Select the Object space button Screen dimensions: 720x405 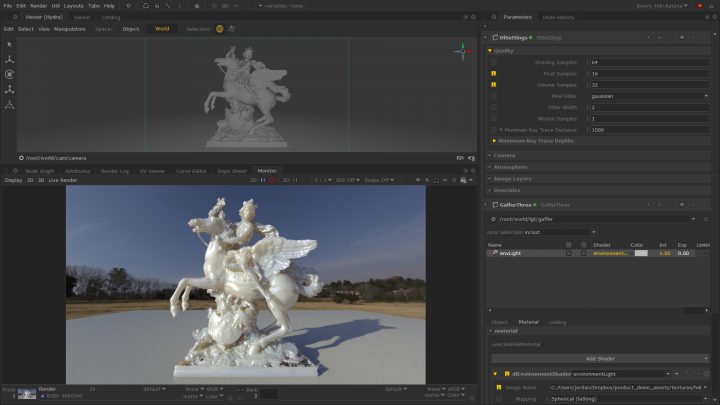(130, 29)
